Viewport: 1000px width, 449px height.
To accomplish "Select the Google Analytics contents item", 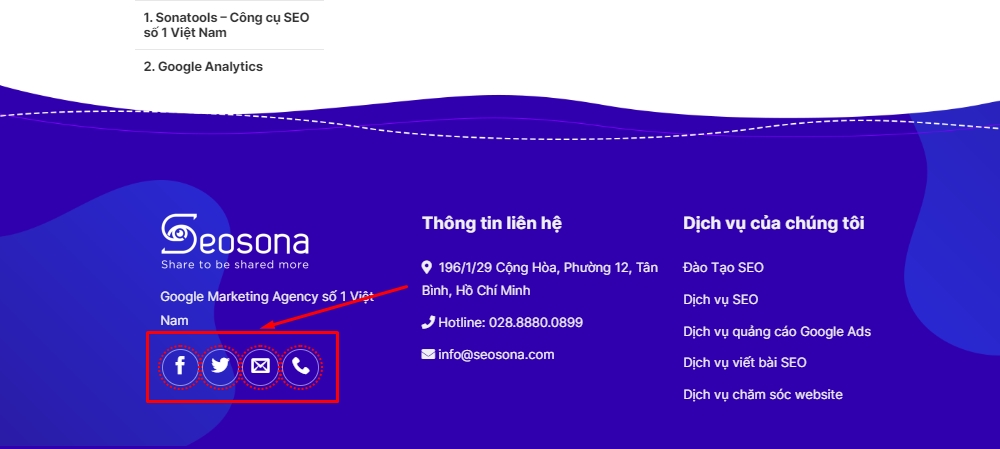I will (x=203, y=67).
